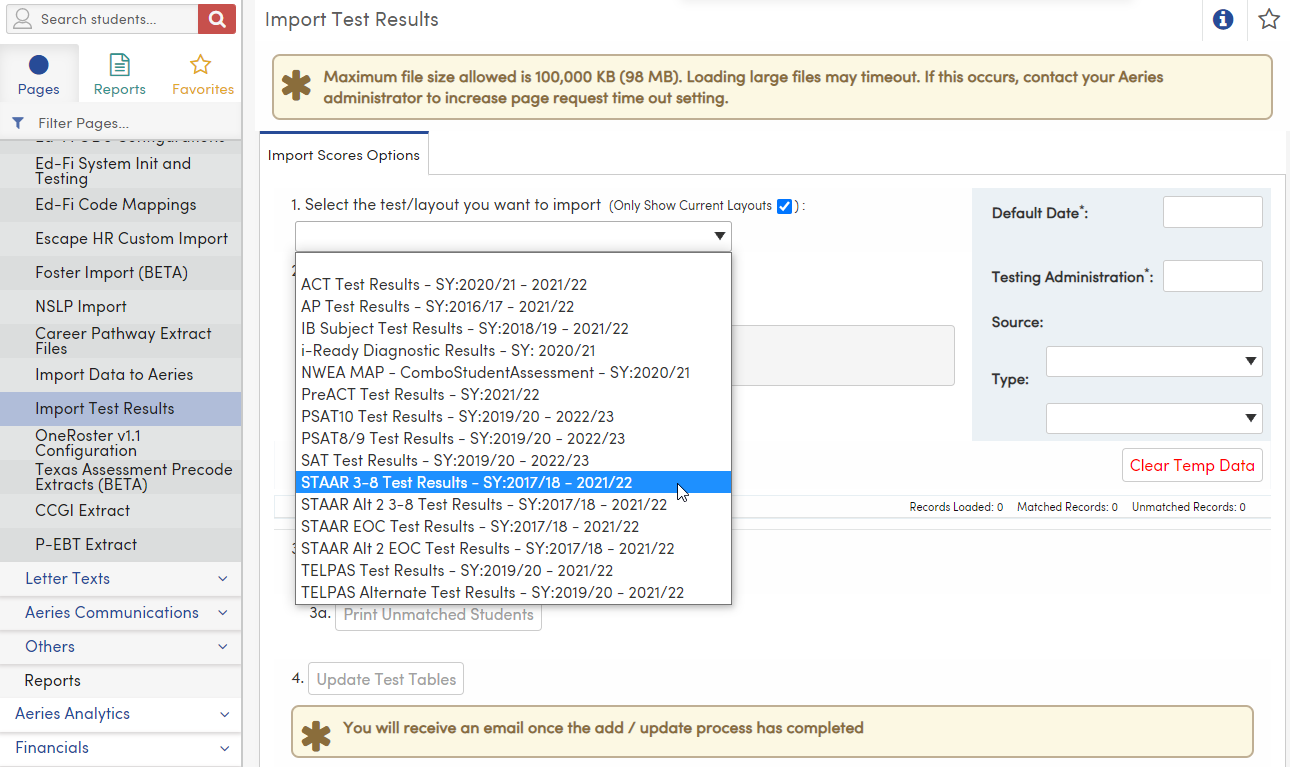Open the Reports navigation tab

click(x=120, y=76)
